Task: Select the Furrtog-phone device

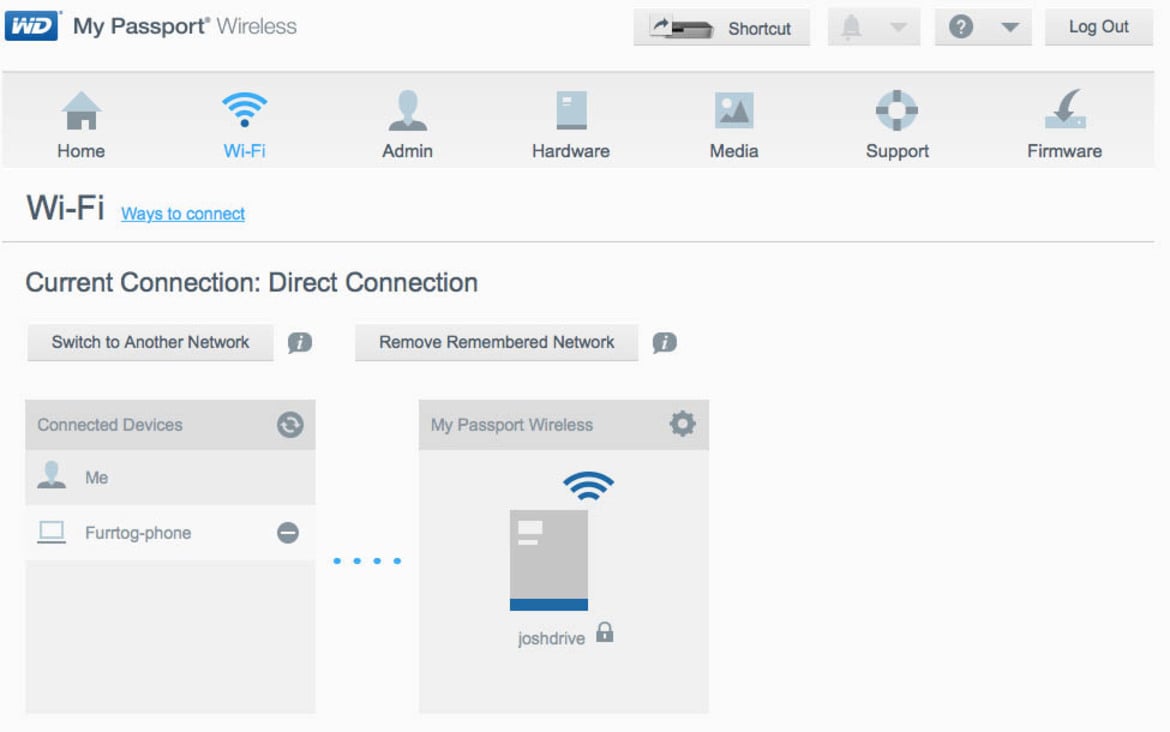Action: tap(170, 533)
